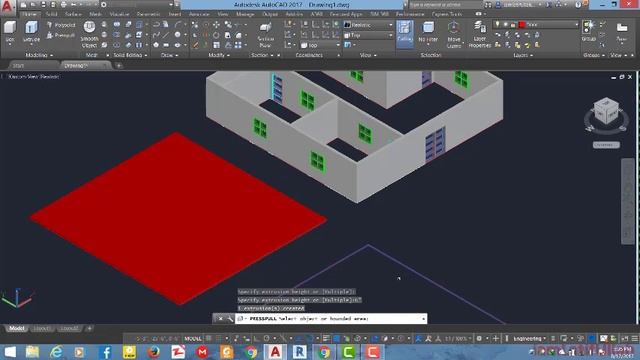Toggle the layer freeze sun icon
Screen dimensions: 640x360
(506, 25)
